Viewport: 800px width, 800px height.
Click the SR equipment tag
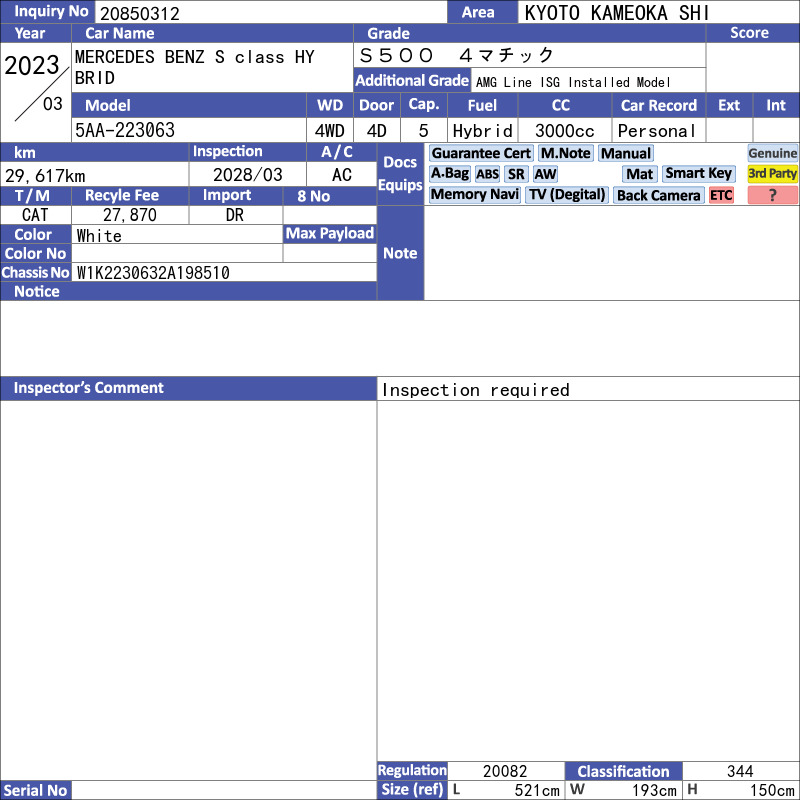tap(516, 174)
